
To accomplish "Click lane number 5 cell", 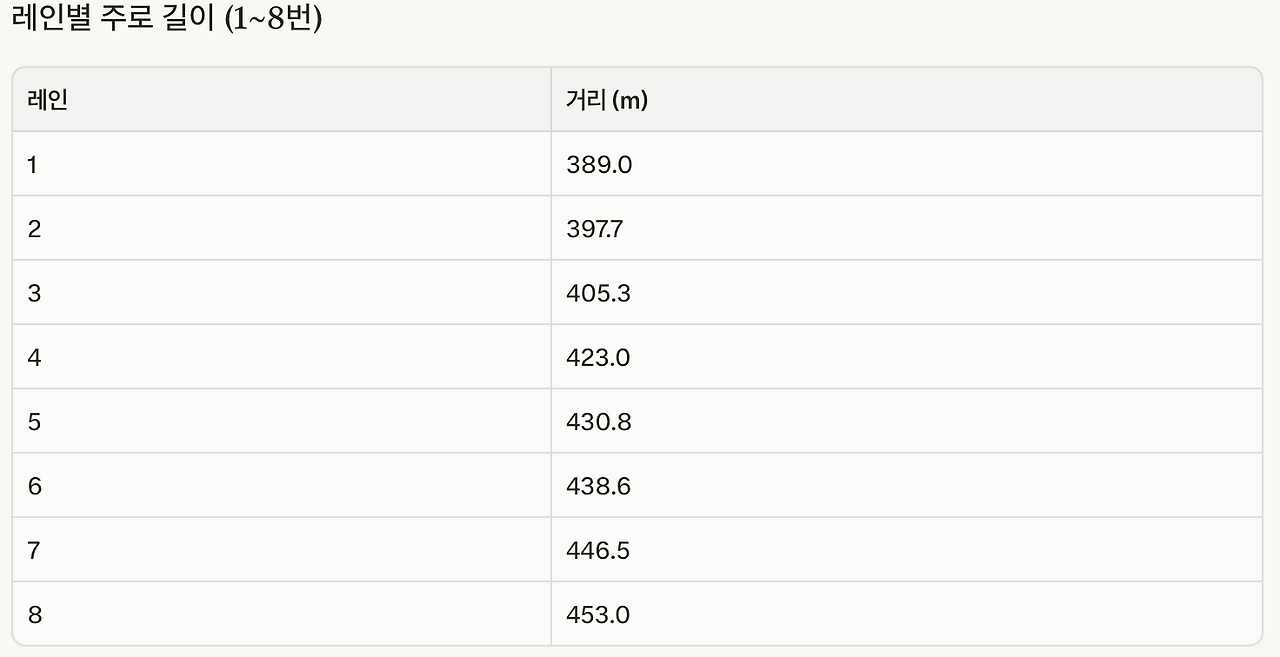I will [34, 422].
